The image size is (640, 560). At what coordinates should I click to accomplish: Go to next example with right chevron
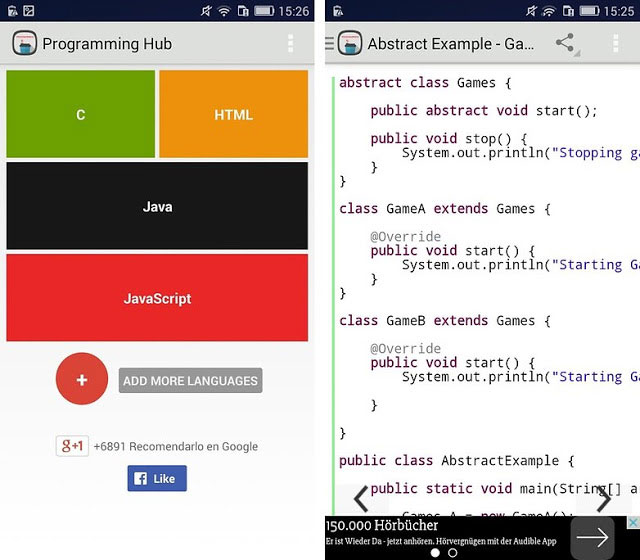click(x=603, y=498)
